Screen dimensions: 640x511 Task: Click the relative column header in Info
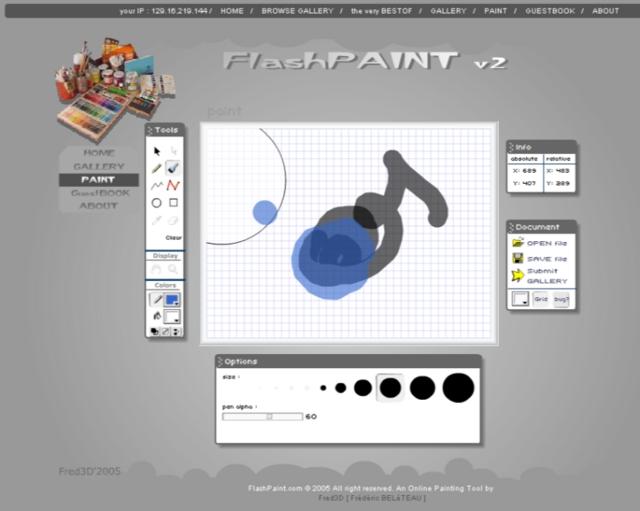558,158
